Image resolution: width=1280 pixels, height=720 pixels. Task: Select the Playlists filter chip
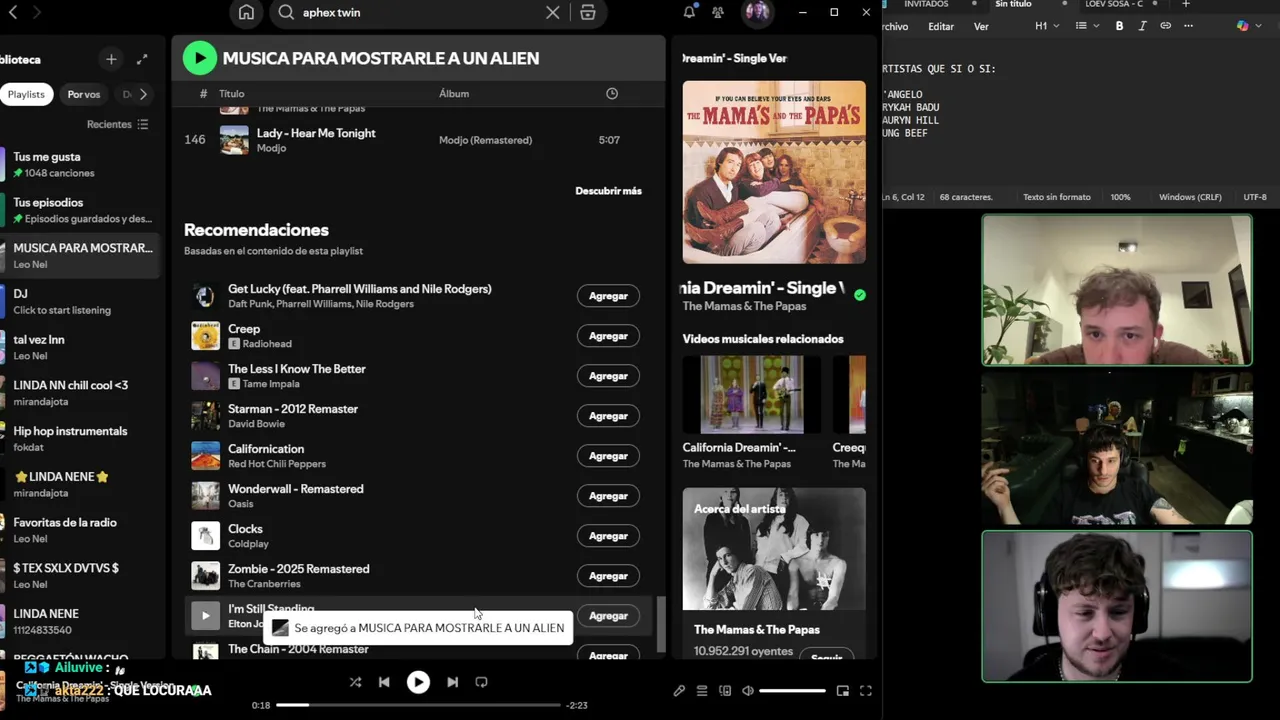(x=26, y=94)
